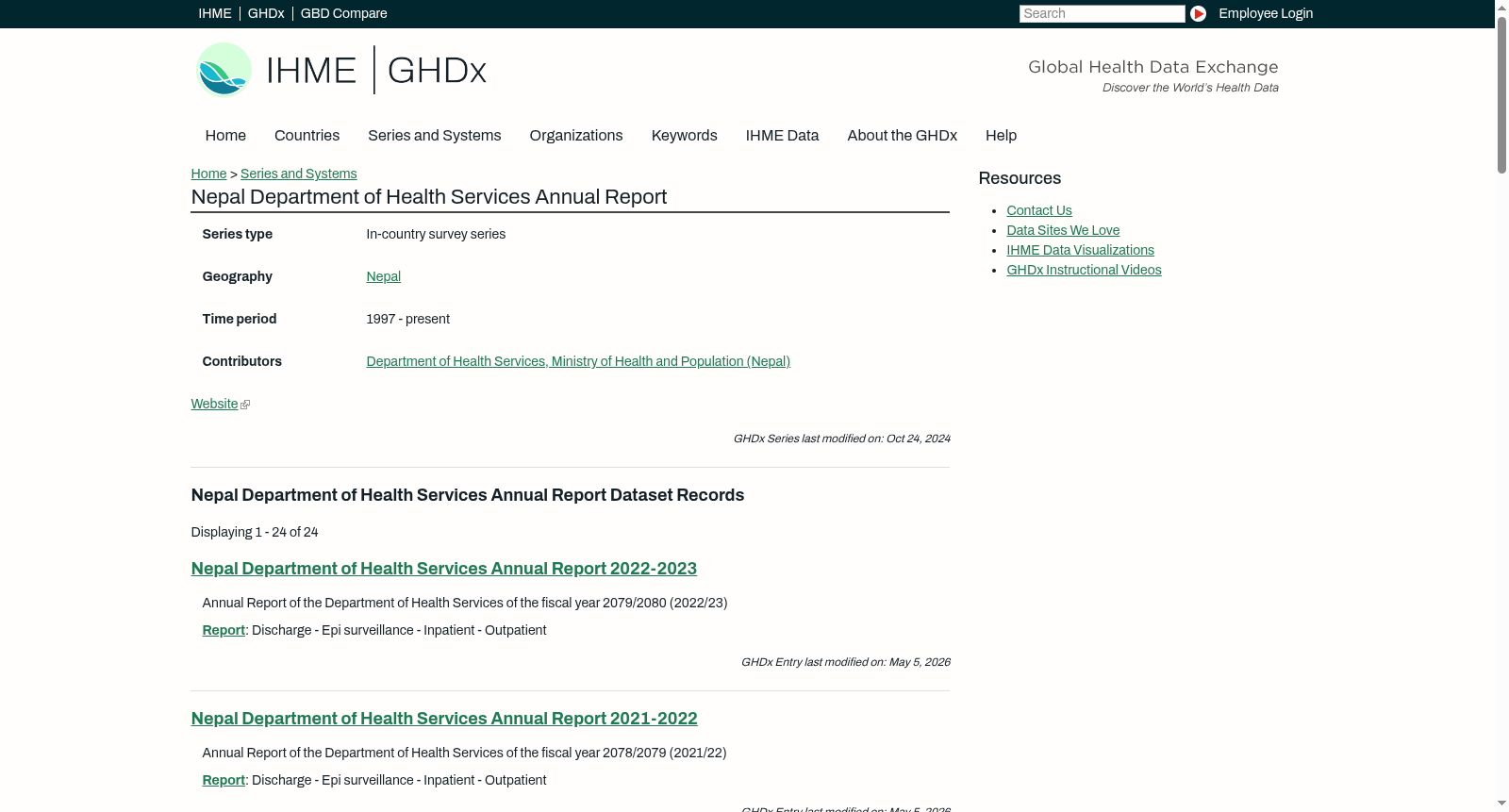The width and height of the screenshot is (1509, 812).
Task: Open the Help menu
Action: [1002, 136]
